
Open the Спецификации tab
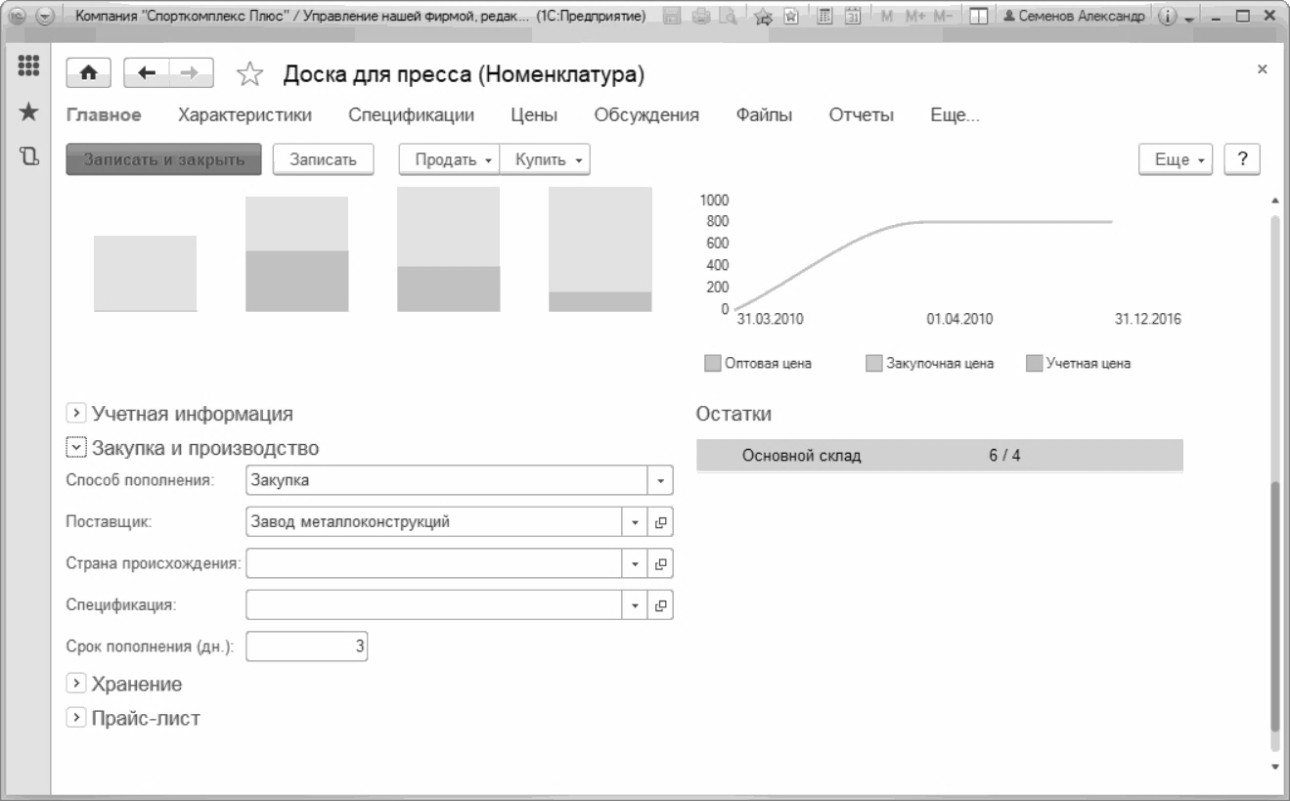(x=411, y=116)
